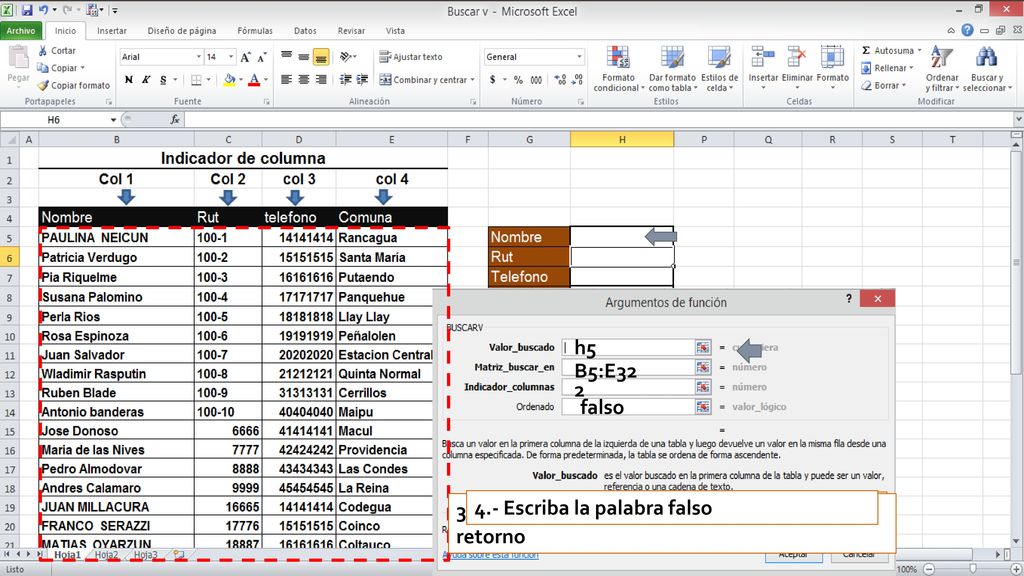
Task: Open the font name Arial dropdown
Action: pyautogui.click(x=199, y=57)
